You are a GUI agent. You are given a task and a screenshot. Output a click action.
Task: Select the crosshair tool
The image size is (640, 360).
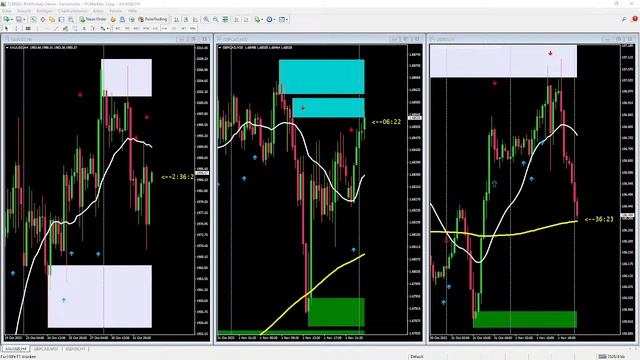(16, 28)
